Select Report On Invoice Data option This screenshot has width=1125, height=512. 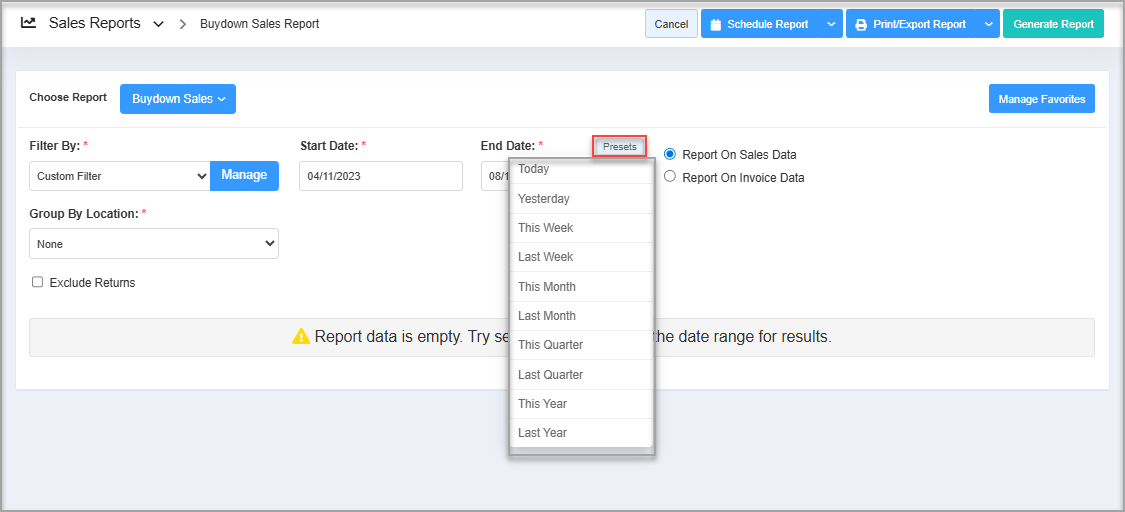pos(670,177)
